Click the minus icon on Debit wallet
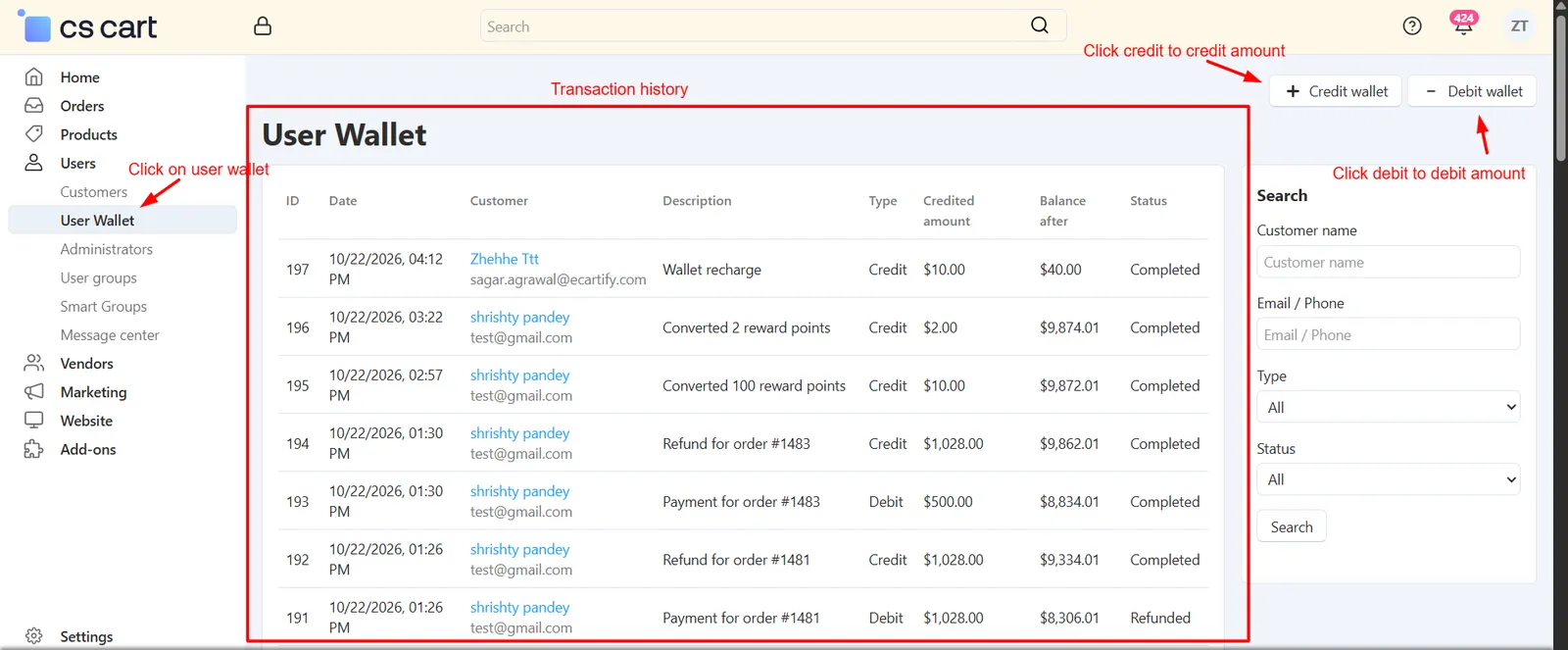This screenshot has width=1568, height=650. pyautogui.click(x=1431, y=91)
